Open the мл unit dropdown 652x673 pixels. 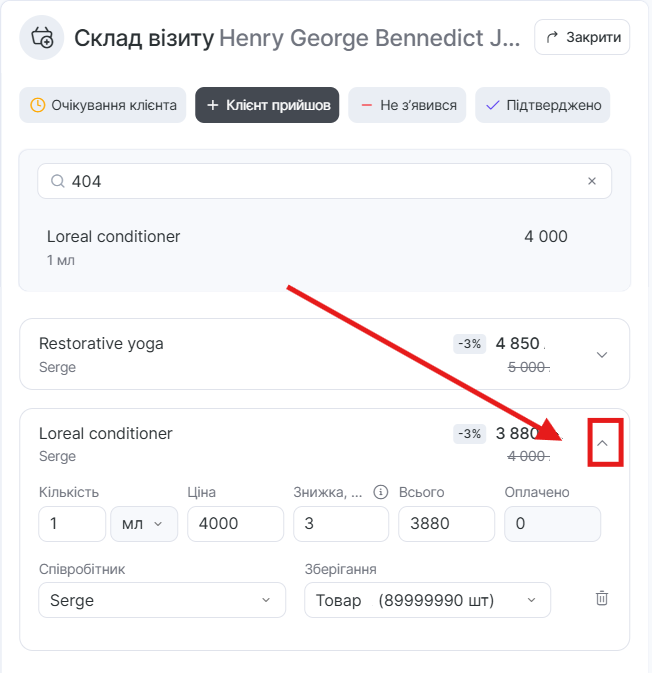point(144,524)
